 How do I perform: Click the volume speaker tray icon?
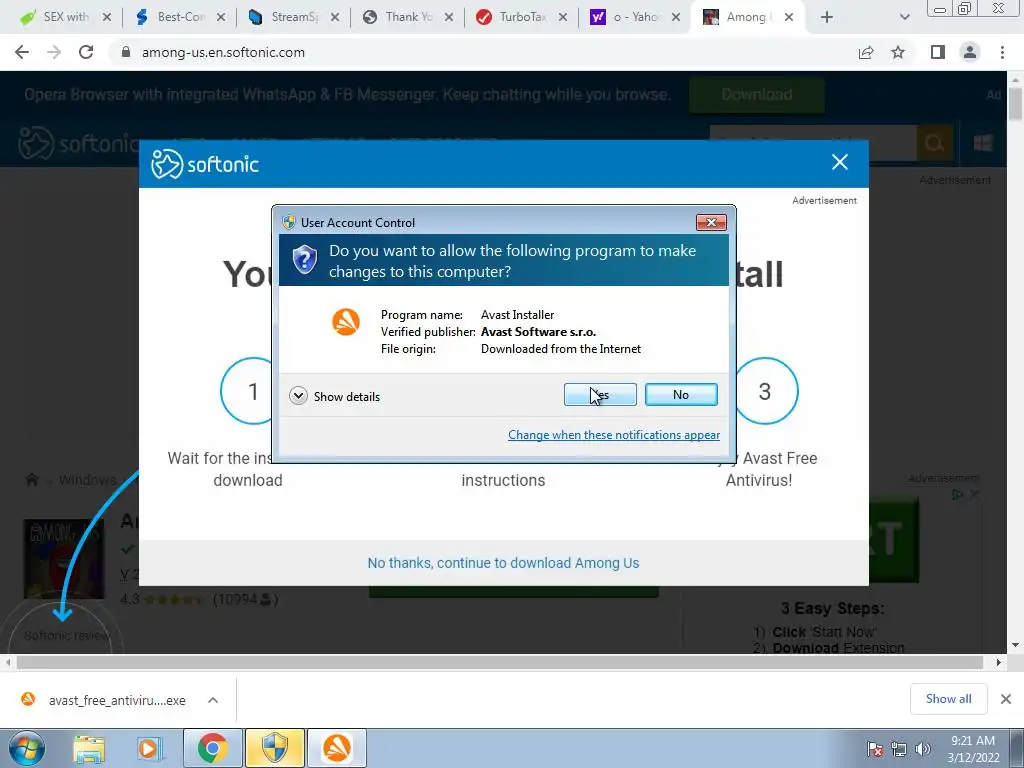923,749
